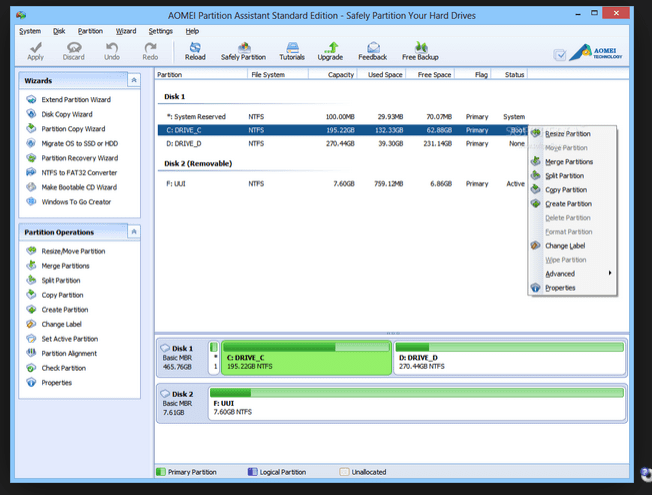Collapse the Wizards panel

(x=133, y=80)
